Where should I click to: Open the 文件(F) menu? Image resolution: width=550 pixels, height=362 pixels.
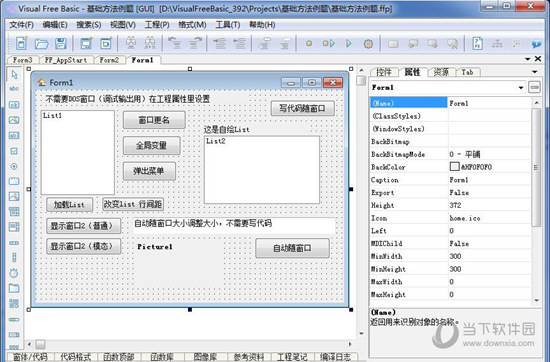click(21, 25)
